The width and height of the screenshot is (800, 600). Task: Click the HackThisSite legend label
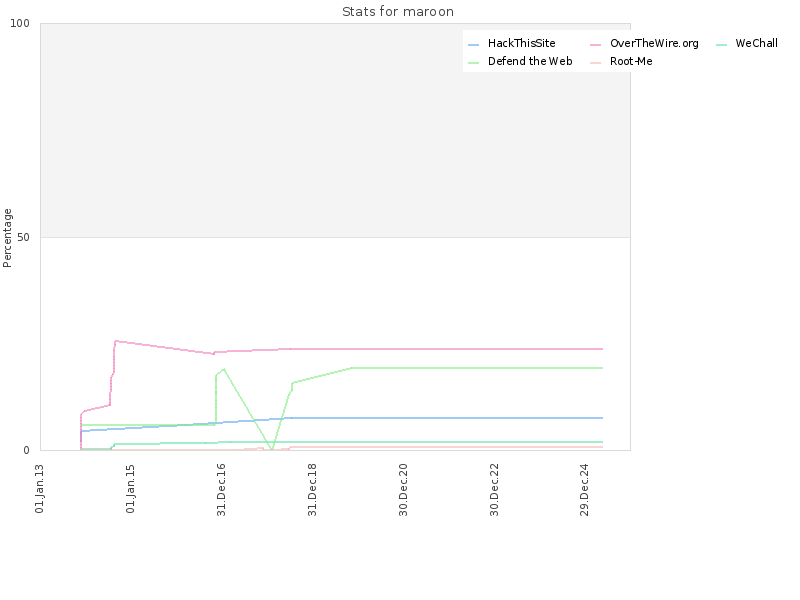[521, 43]
